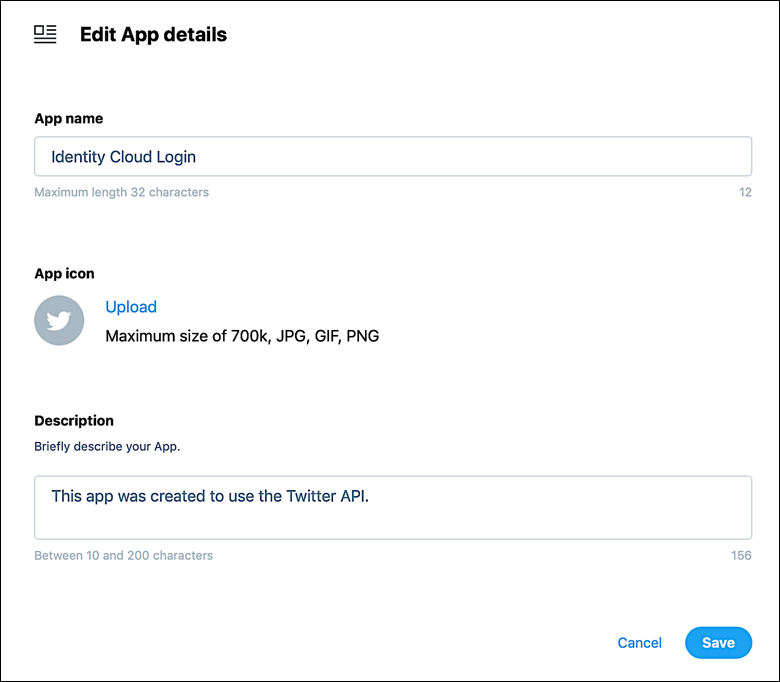Click the 'Briefly describe your App.' helper text
This screenshot has height=682, width=780.
107,446
